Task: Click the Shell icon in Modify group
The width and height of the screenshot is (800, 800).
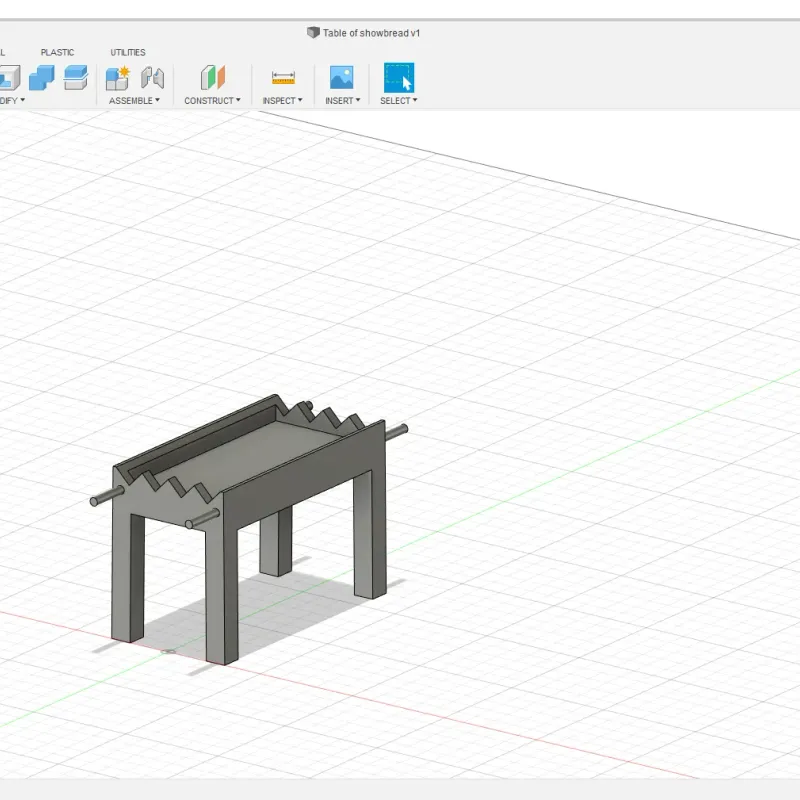Action: (7, 78)
